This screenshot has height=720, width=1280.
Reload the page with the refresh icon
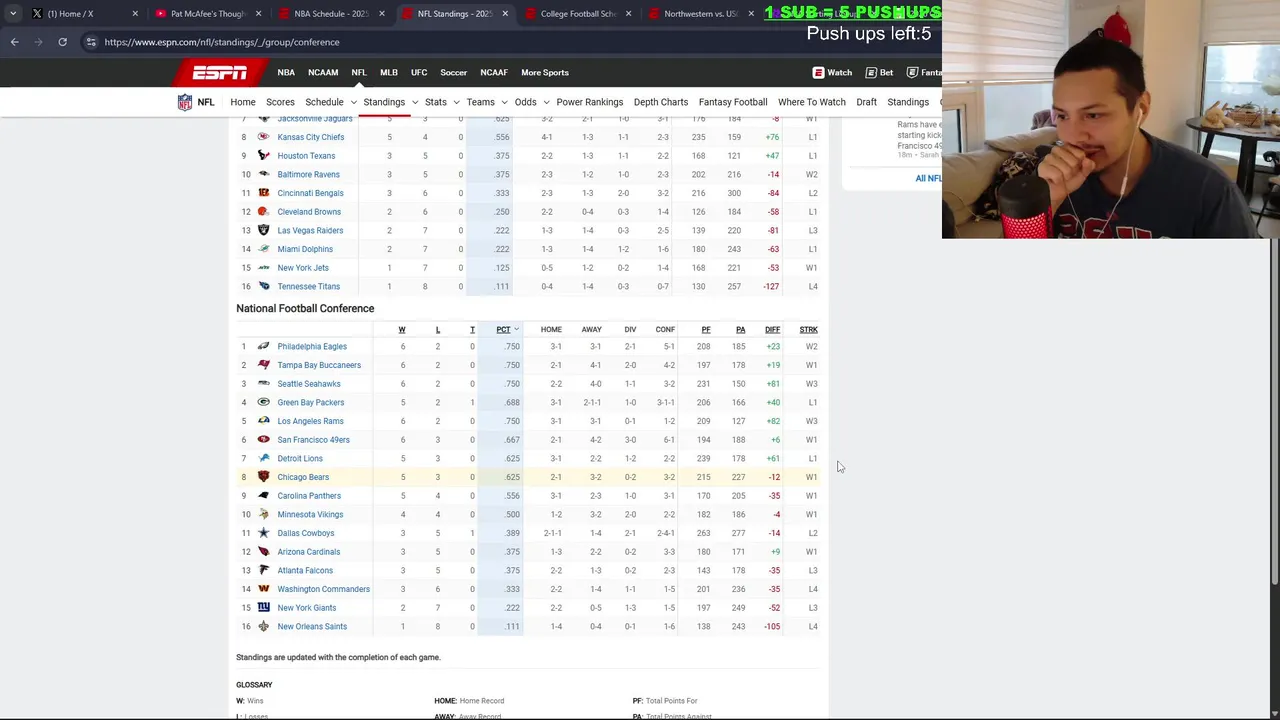pos(62,42)
